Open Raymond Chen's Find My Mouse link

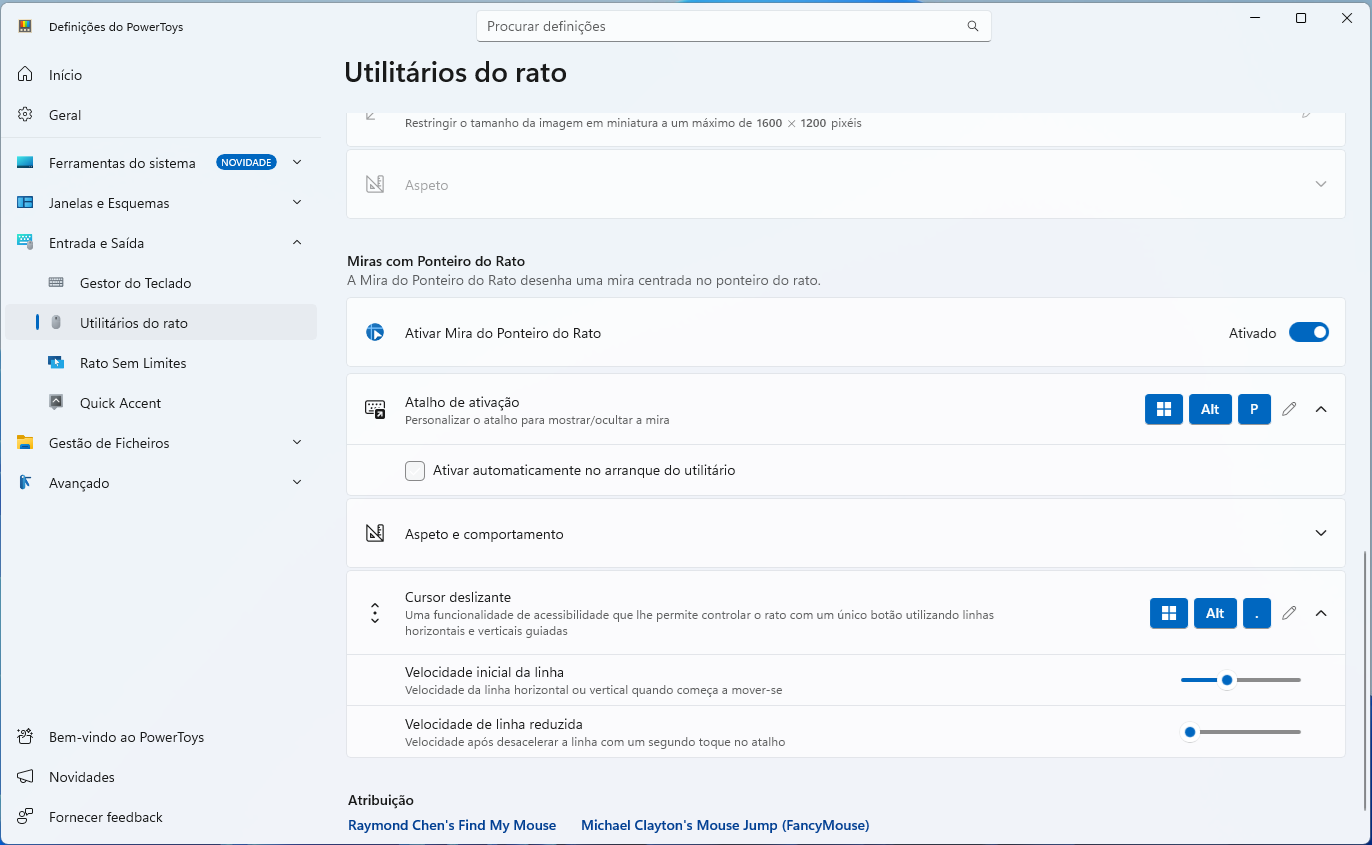(x=451, y=825)
